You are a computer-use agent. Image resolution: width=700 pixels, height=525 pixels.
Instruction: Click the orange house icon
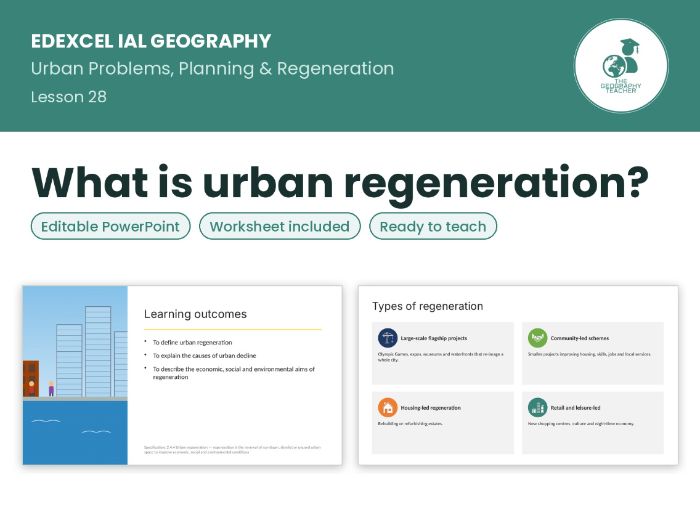click(x=388, y=408)
